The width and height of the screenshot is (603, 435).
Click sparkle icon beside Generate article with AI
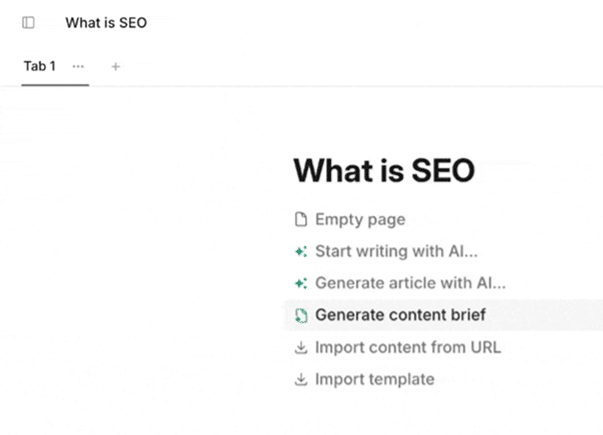(301, 283)
